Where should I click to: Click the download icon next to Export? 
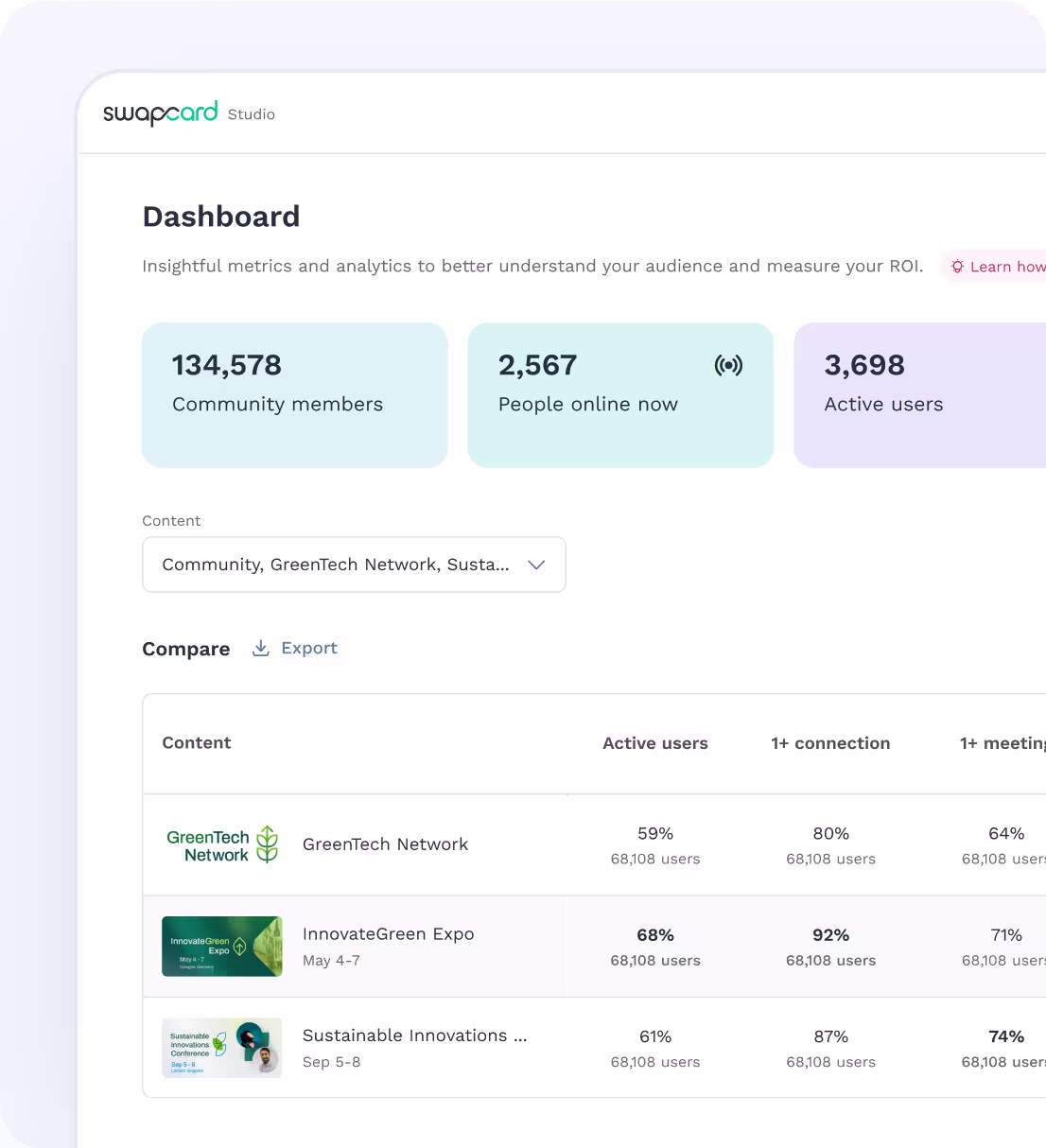(x=260, y=648)
